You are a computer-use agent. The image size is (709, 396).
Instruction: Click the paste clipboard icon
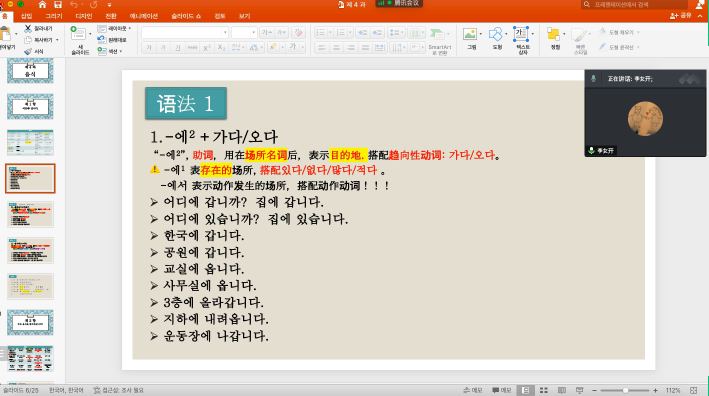[x=5, y=33]
